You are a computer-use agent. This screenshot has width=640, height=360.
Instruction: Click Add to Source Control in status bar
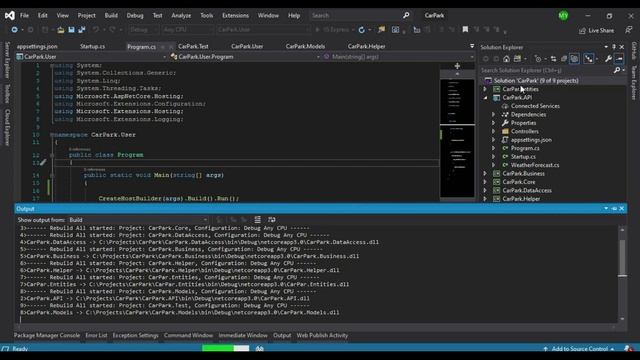(579, 349)
